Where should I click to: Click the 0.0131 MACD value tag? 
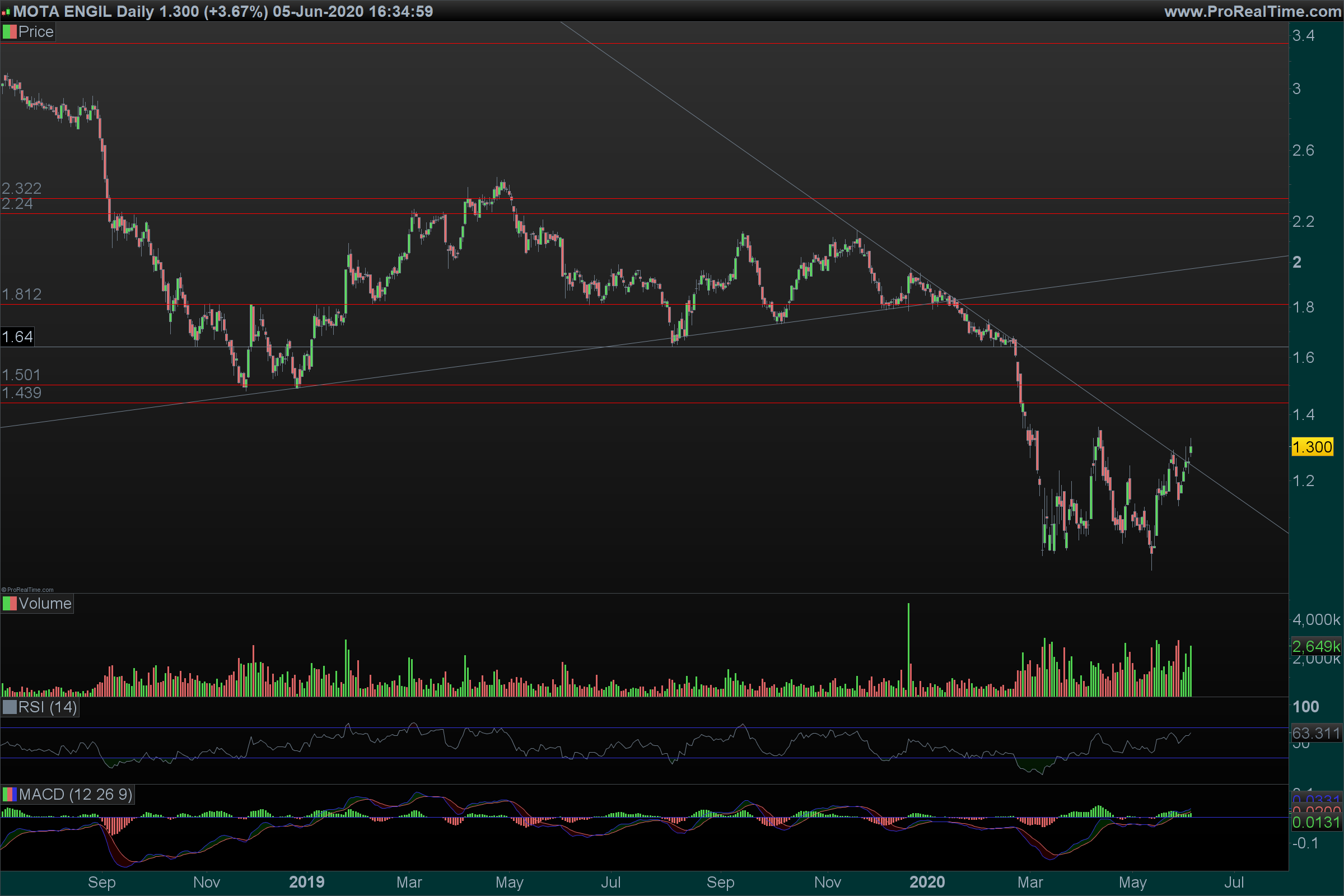pos(1315,822)
